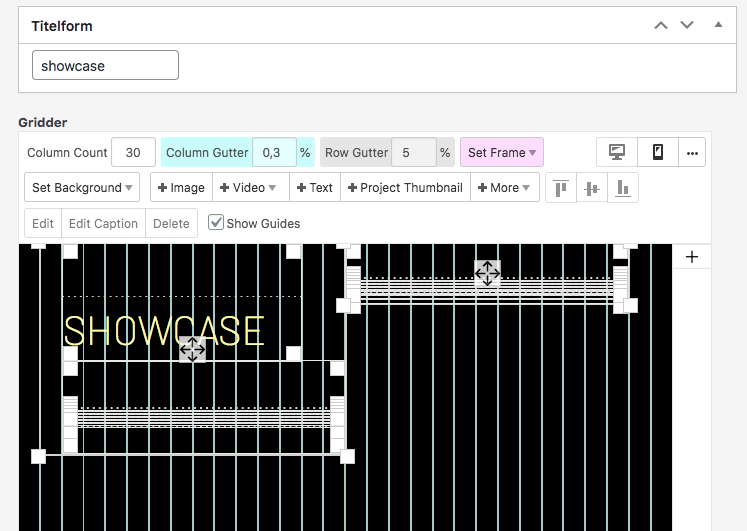Click the plus icon beside the canvas
This screenshot has width=747, height=531.
[x=691, y=257]
